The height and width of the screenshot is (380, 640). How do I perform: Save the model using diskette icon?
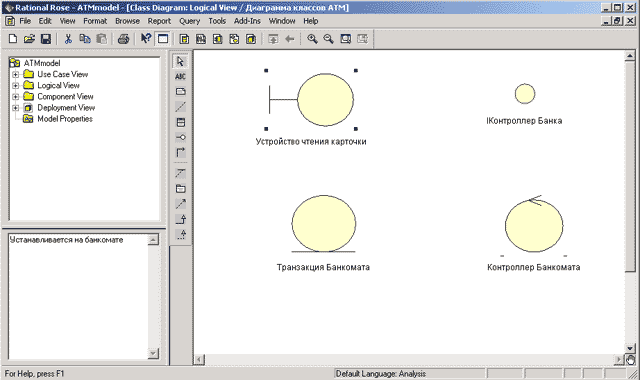[46, 39]
